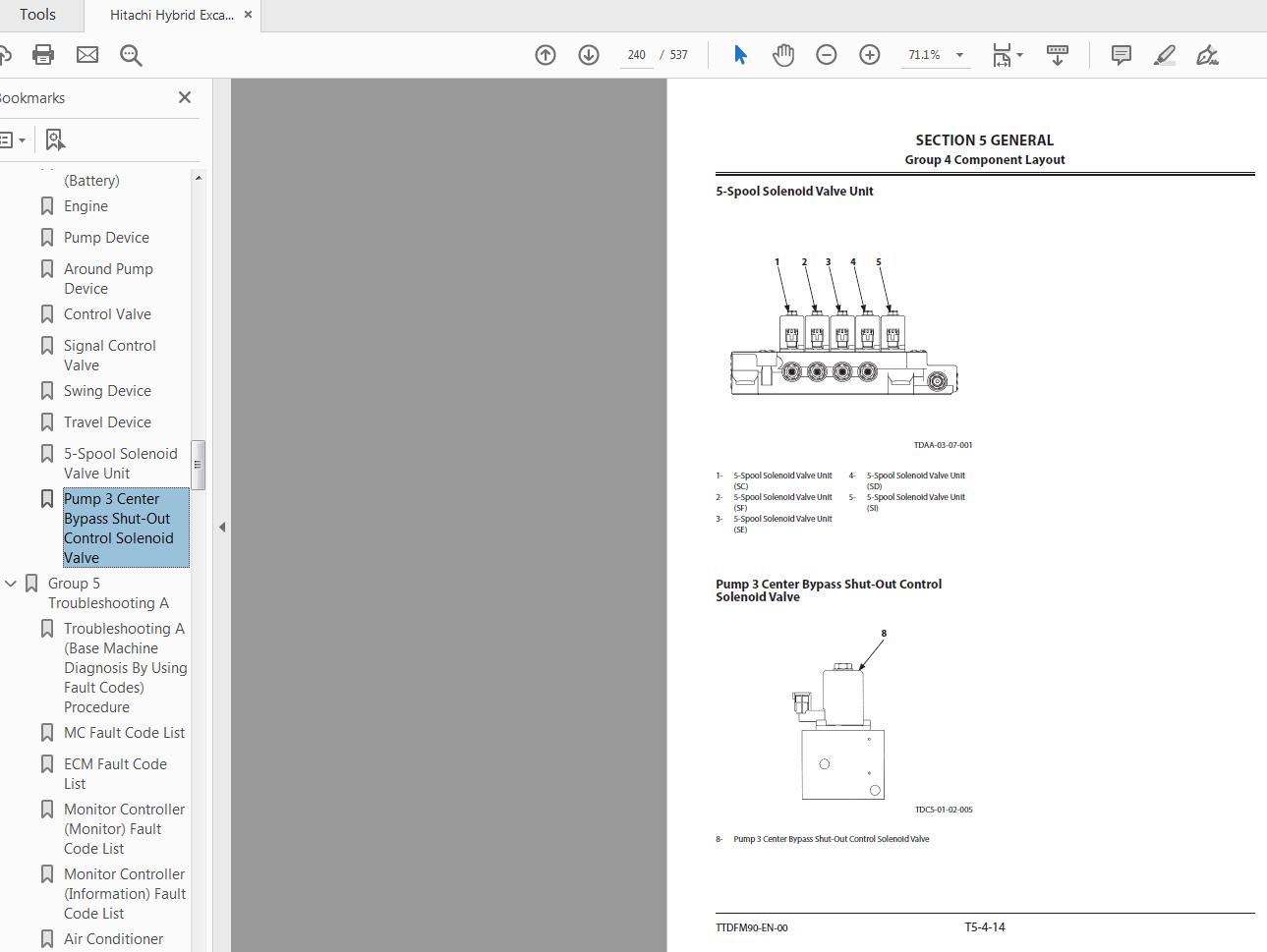
Task: Click the read mode keyboard icon
Action: (x=1058, y=55)
